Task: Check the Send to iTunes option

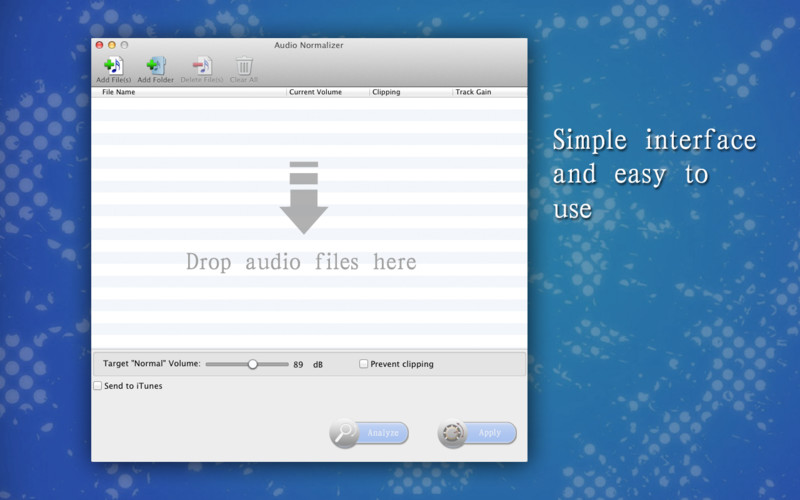Action: click(x=97, y=386)
